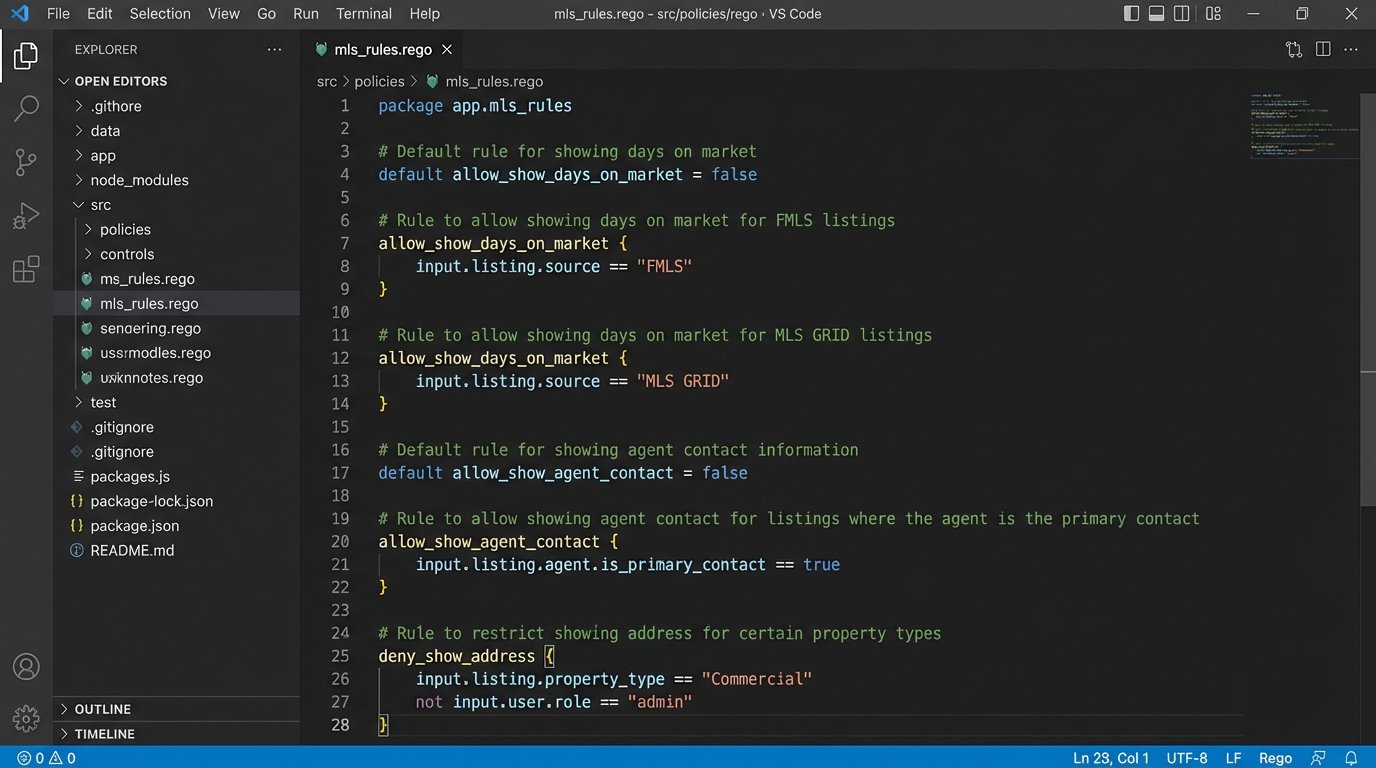This screenshot has height=768, width=1376.
Task: Open notifications bell in status bar
Action: pos(1351,758)
